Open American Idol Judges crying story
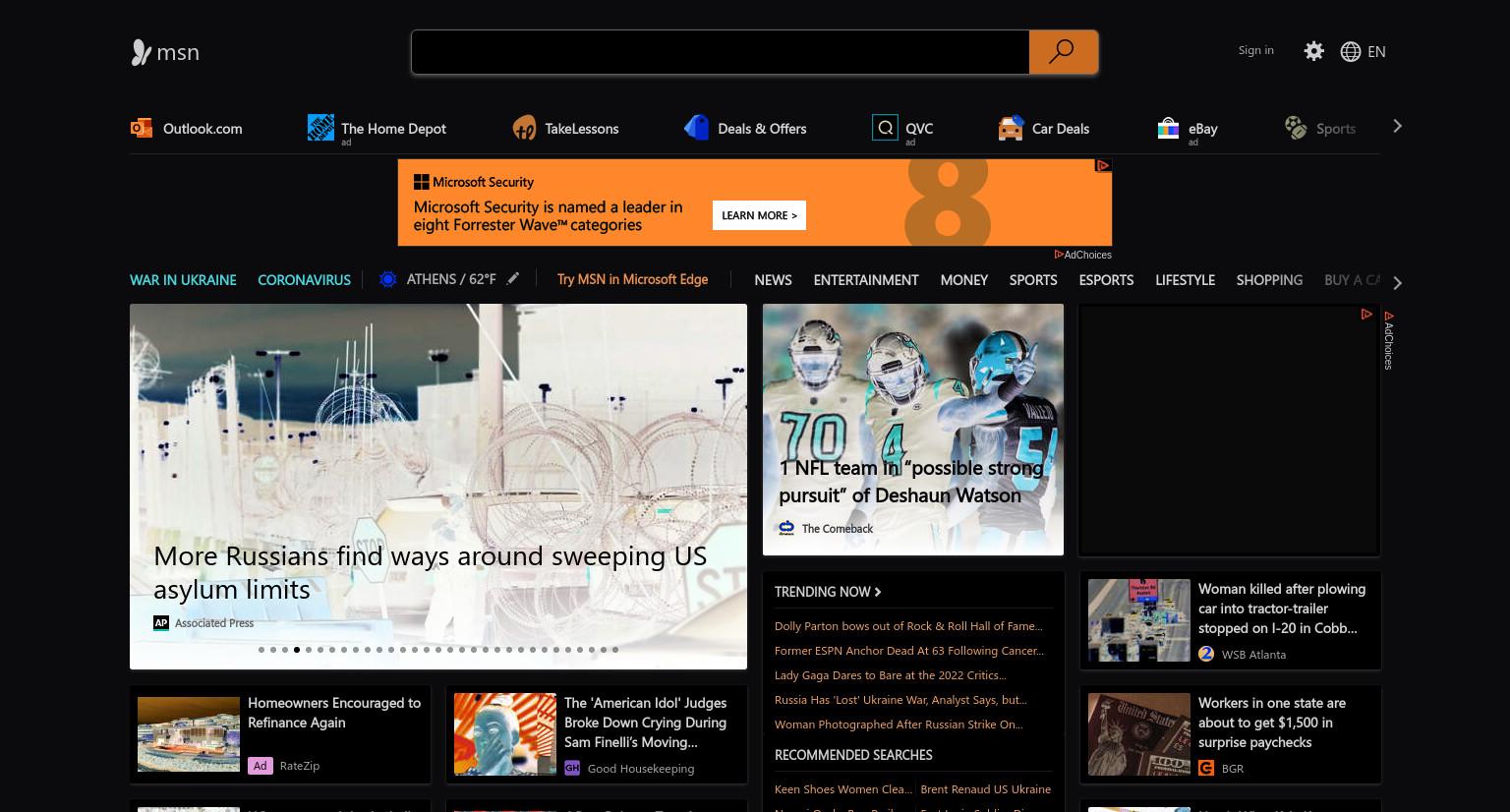This screenshot has width=1510, height=812. point(645,723)
